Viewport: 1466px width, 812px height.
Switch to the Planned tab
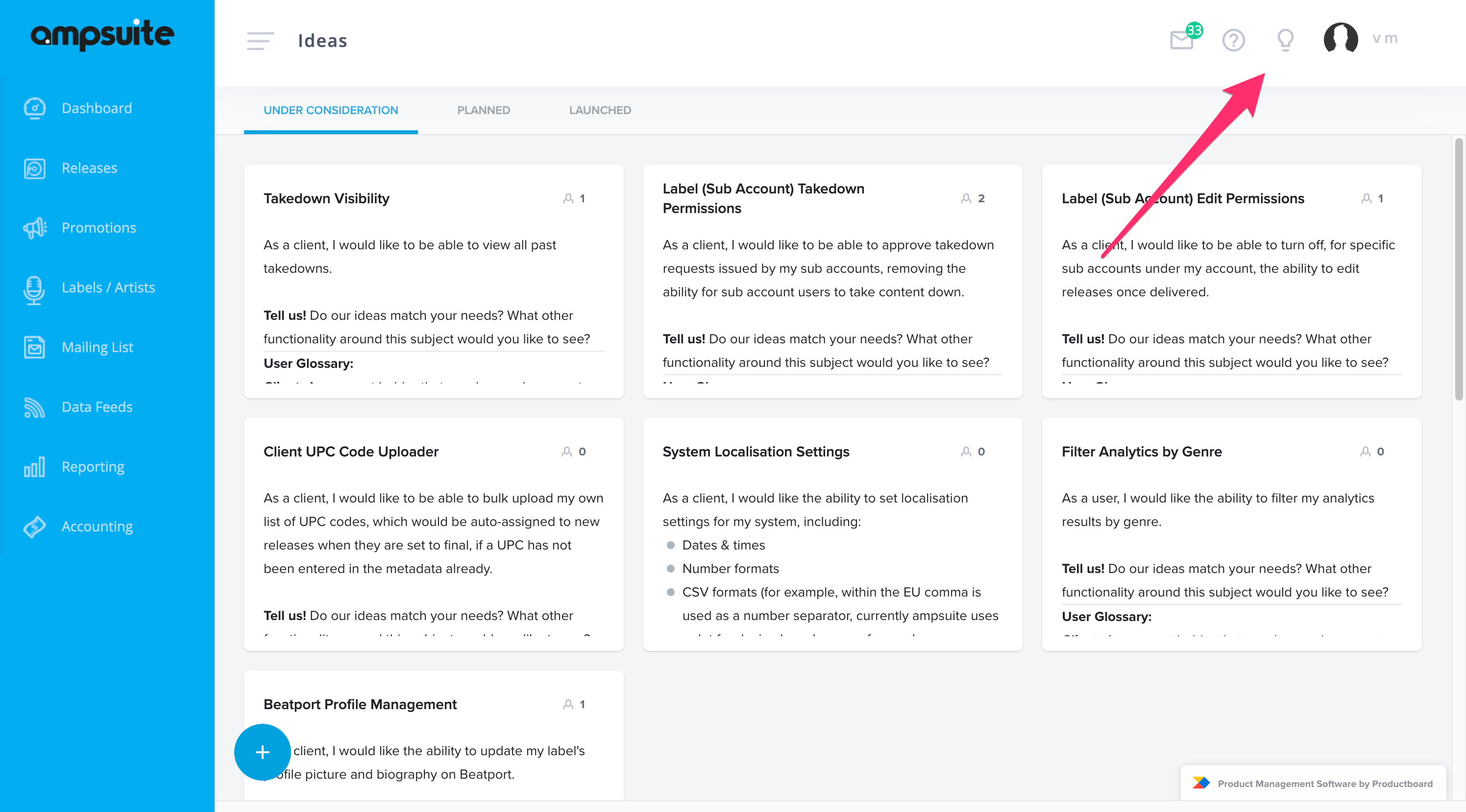pyautogui.click(x=483, y=110)
